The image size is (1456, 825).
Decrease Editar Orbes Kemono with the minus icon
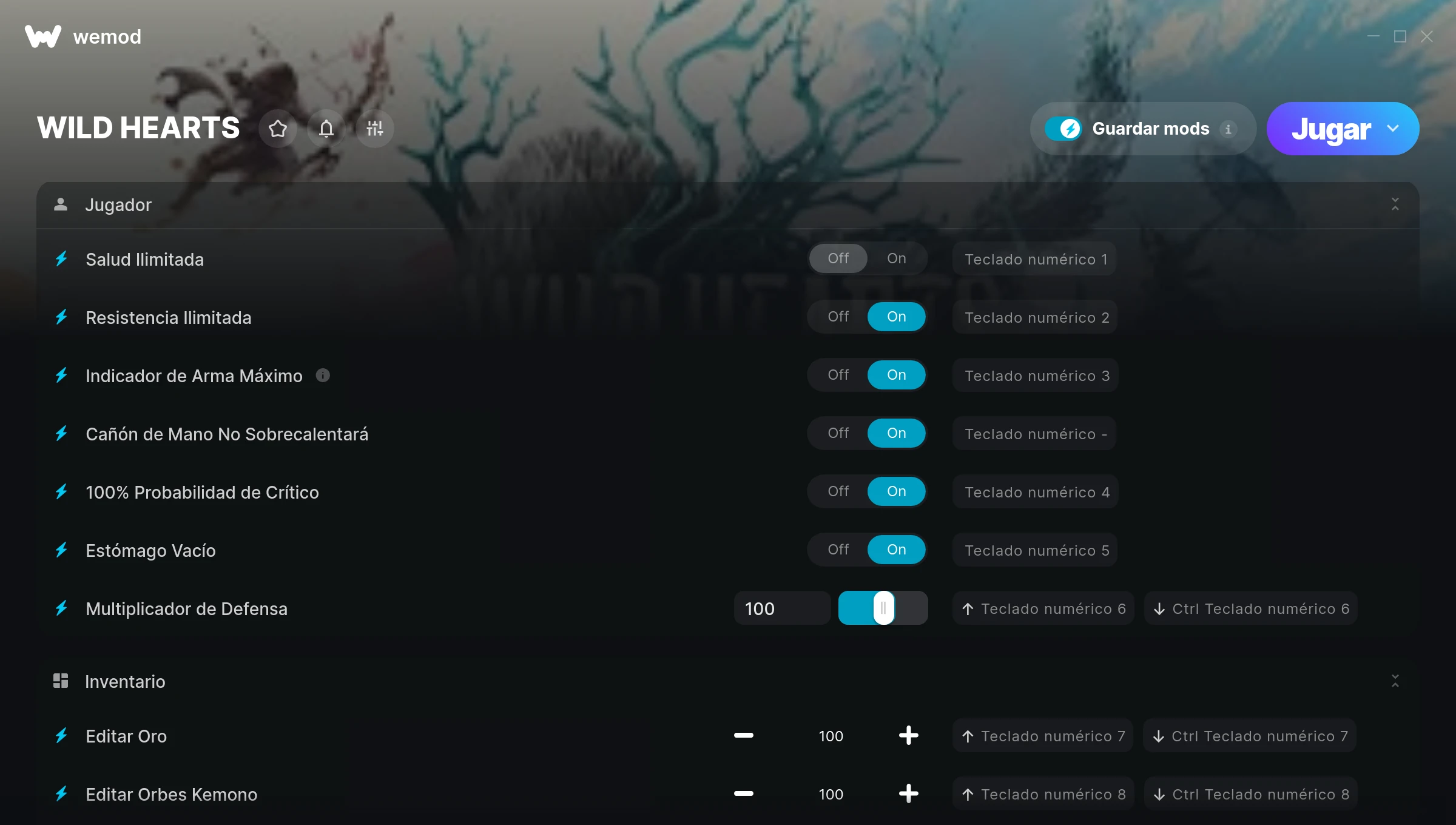click(x=744, y=793)
